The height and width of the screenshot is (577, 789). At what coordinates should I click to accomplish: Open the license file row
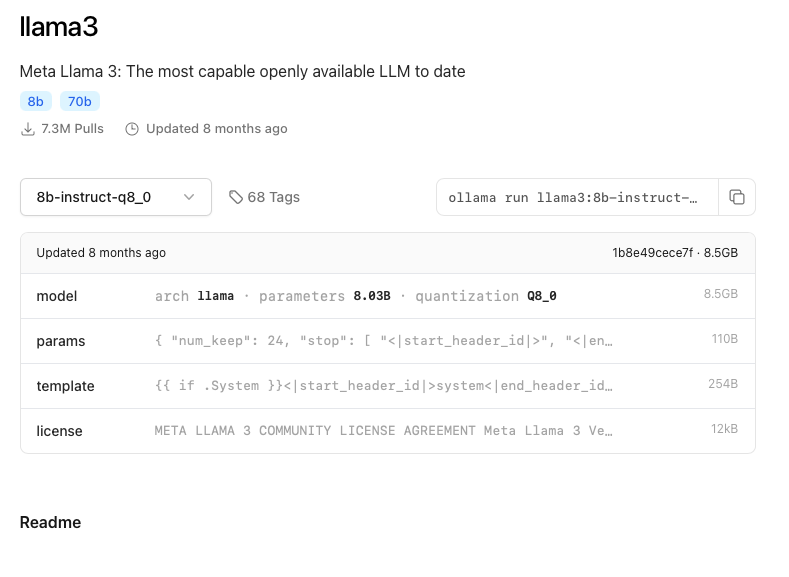click(387, 431)
